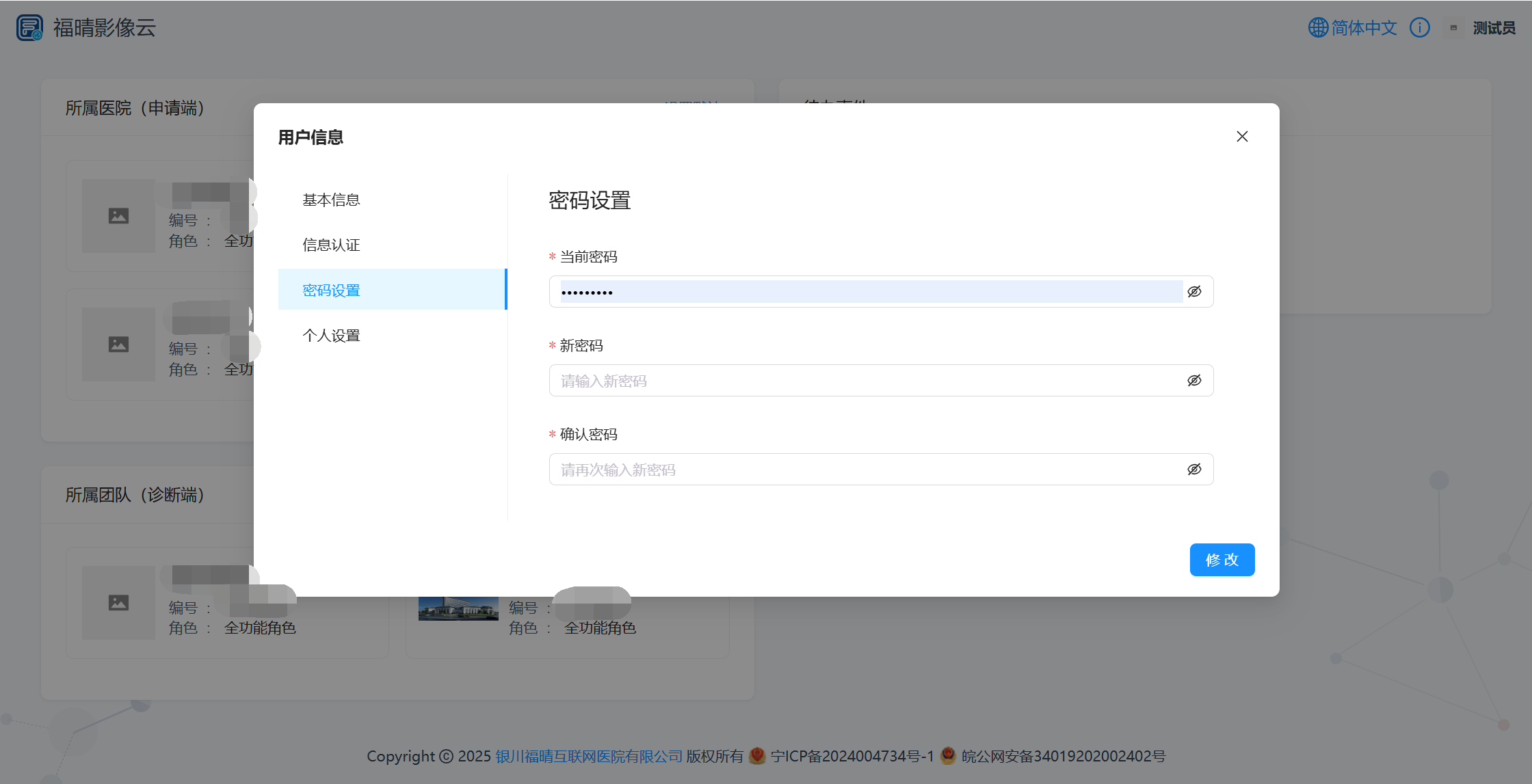1532x784 pixels.
Task: Click the globe icon next to 简体中文
Action: tap(1317, 27)
